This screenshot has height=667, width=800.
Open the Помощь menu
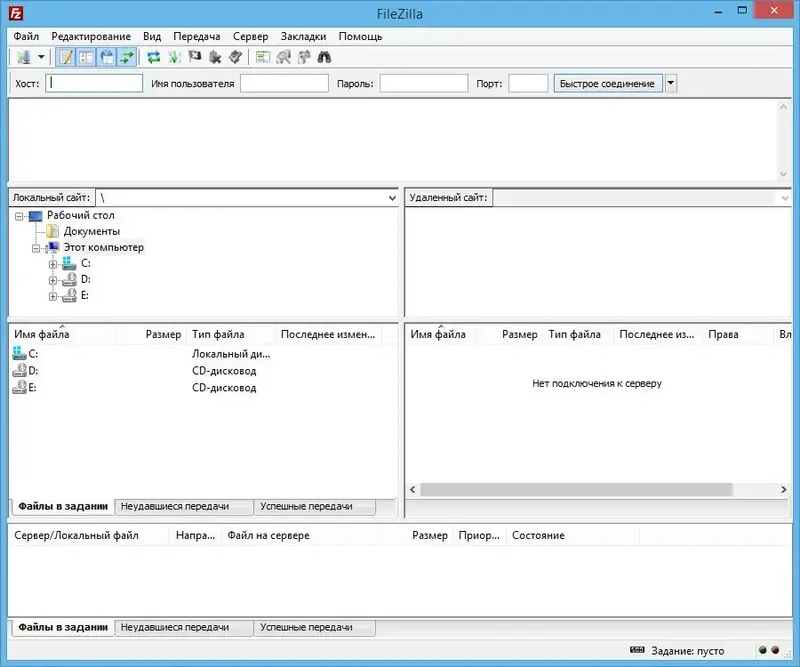[x=361, y=36]
